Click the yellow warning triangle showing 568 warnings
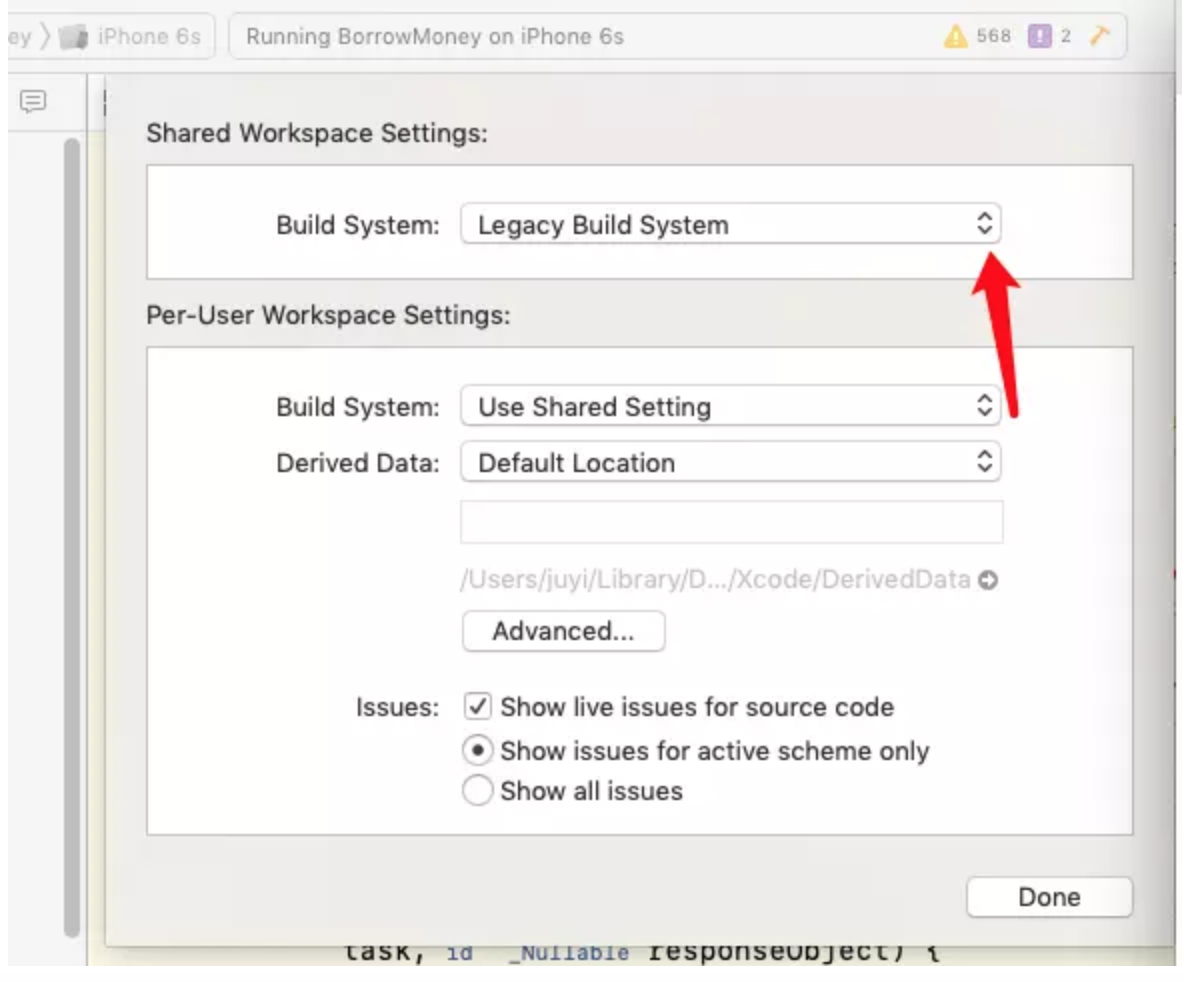 click(x=957, y=33)
